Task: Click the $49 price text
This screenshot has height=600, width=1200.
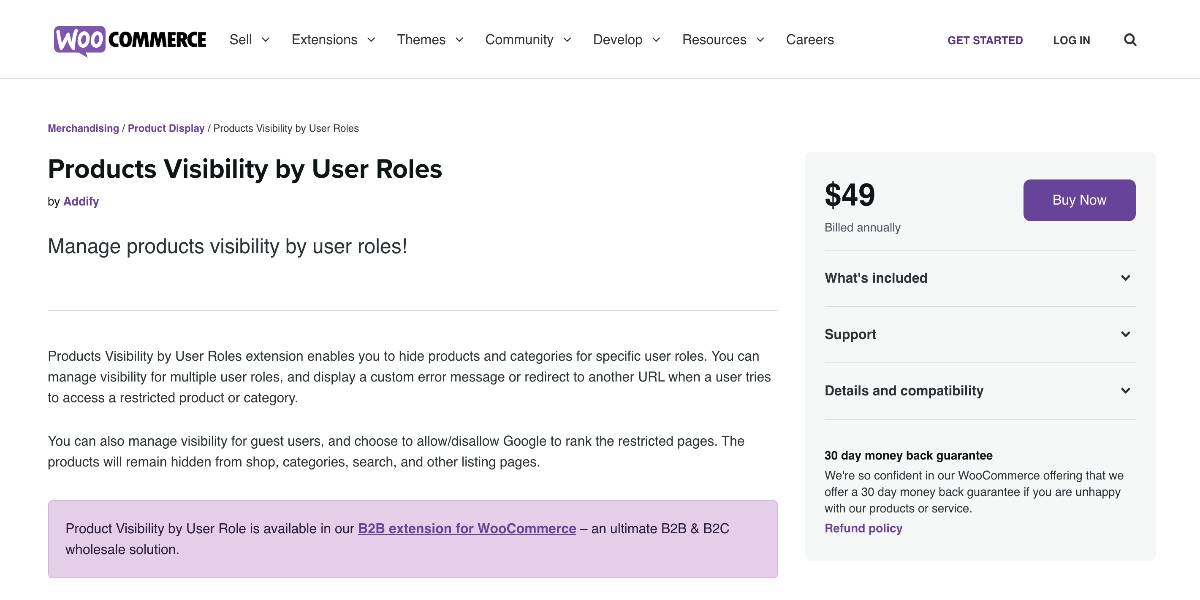Action: click(850, 195)
